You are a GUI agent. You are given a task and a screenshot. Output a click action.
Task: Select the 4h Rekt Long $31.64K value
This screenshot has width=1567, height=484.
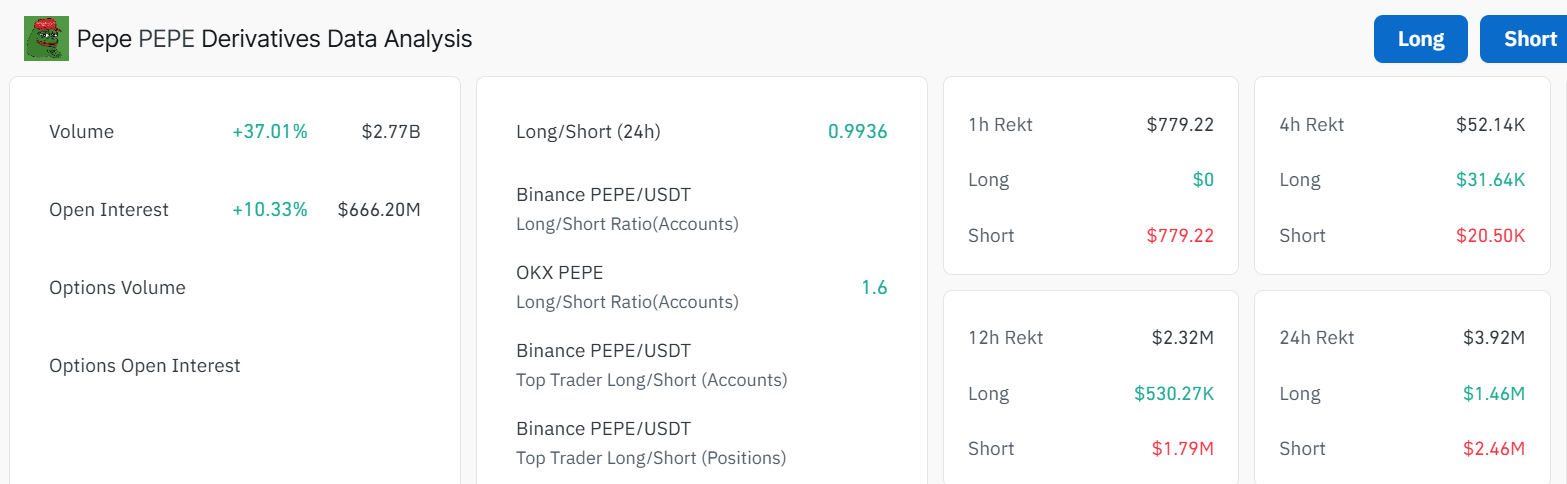click(1490, 180)
